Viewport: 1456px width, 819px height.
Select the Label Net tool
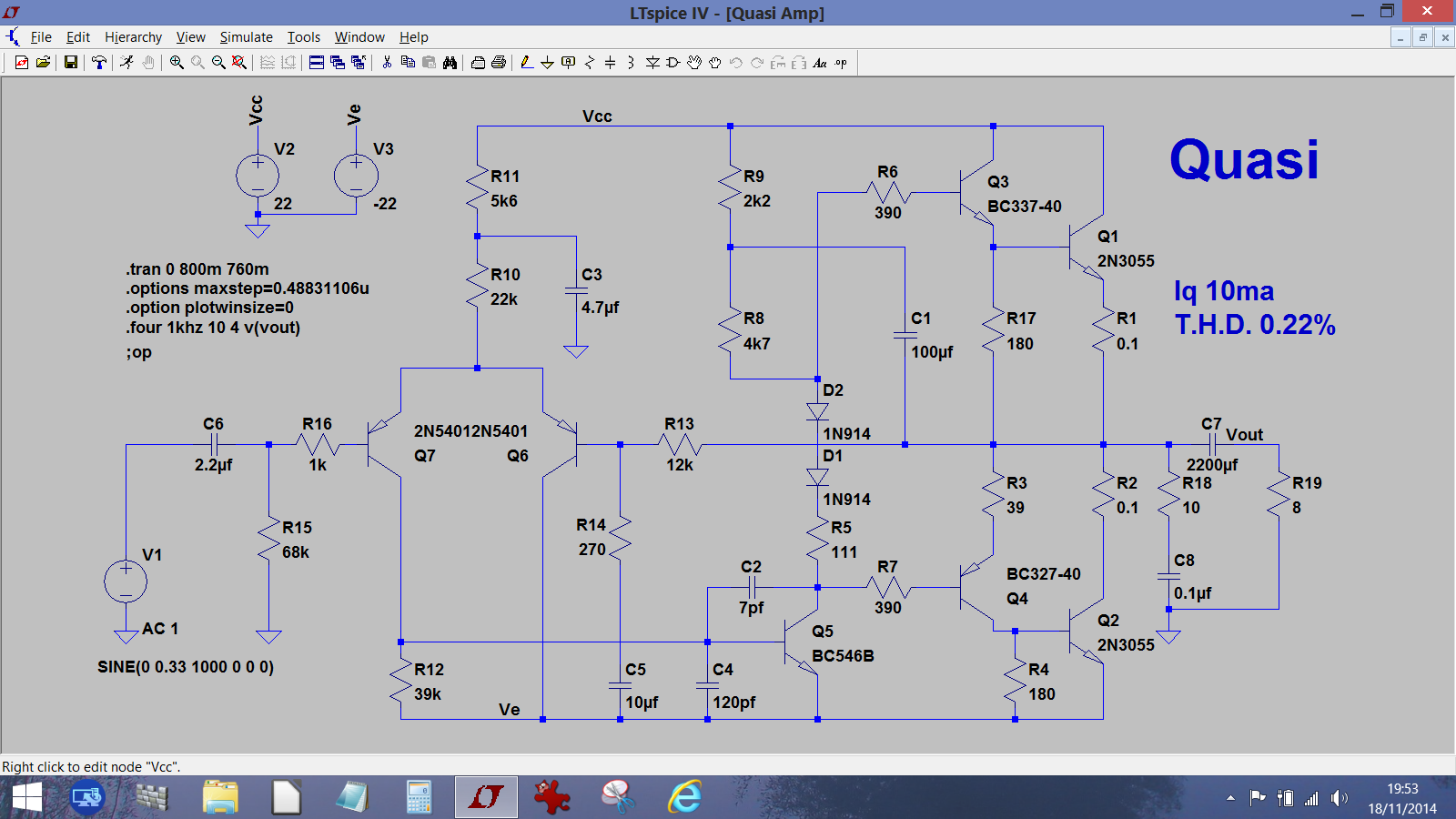click(568, 63)
